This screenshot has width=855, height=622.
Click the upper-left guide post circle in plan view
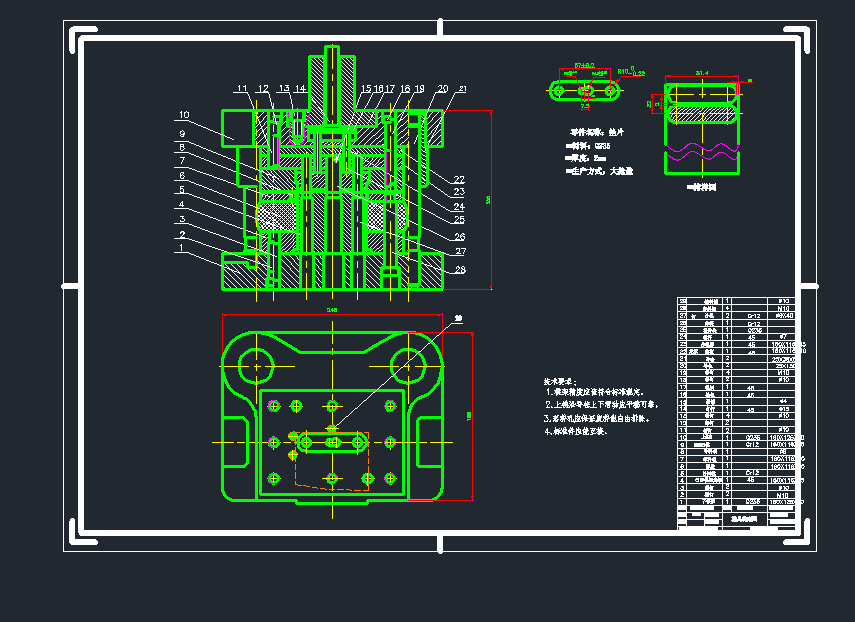coord(258,365)
